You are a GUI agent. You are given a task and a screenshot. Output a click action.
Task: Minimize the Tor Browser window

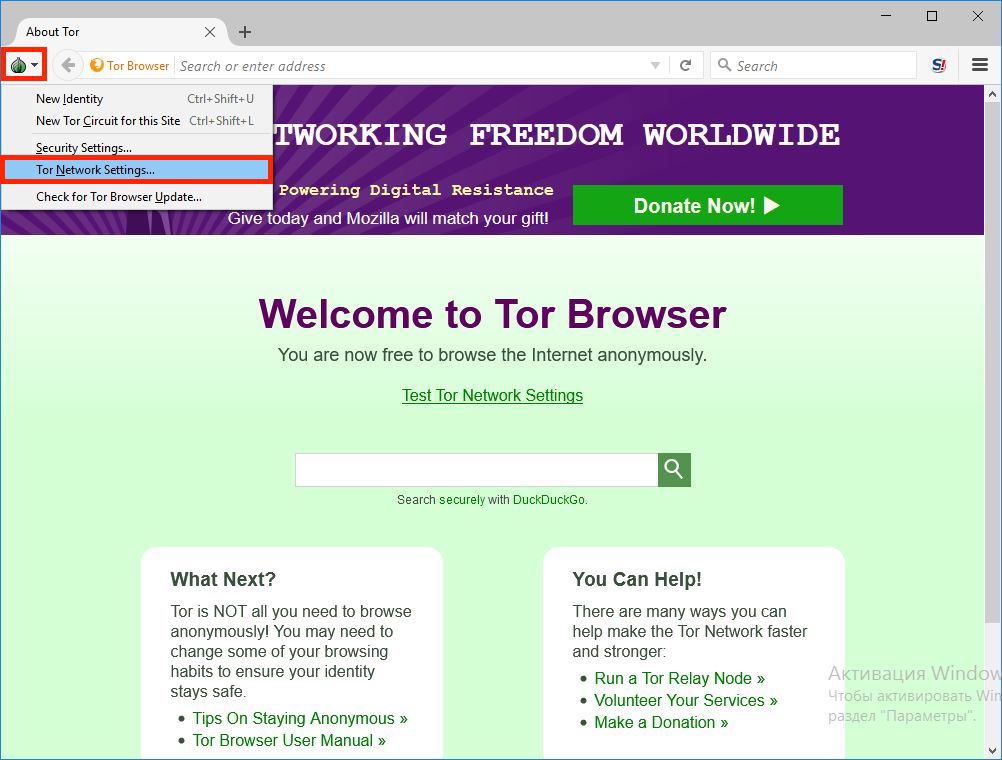tap(886, 16)
